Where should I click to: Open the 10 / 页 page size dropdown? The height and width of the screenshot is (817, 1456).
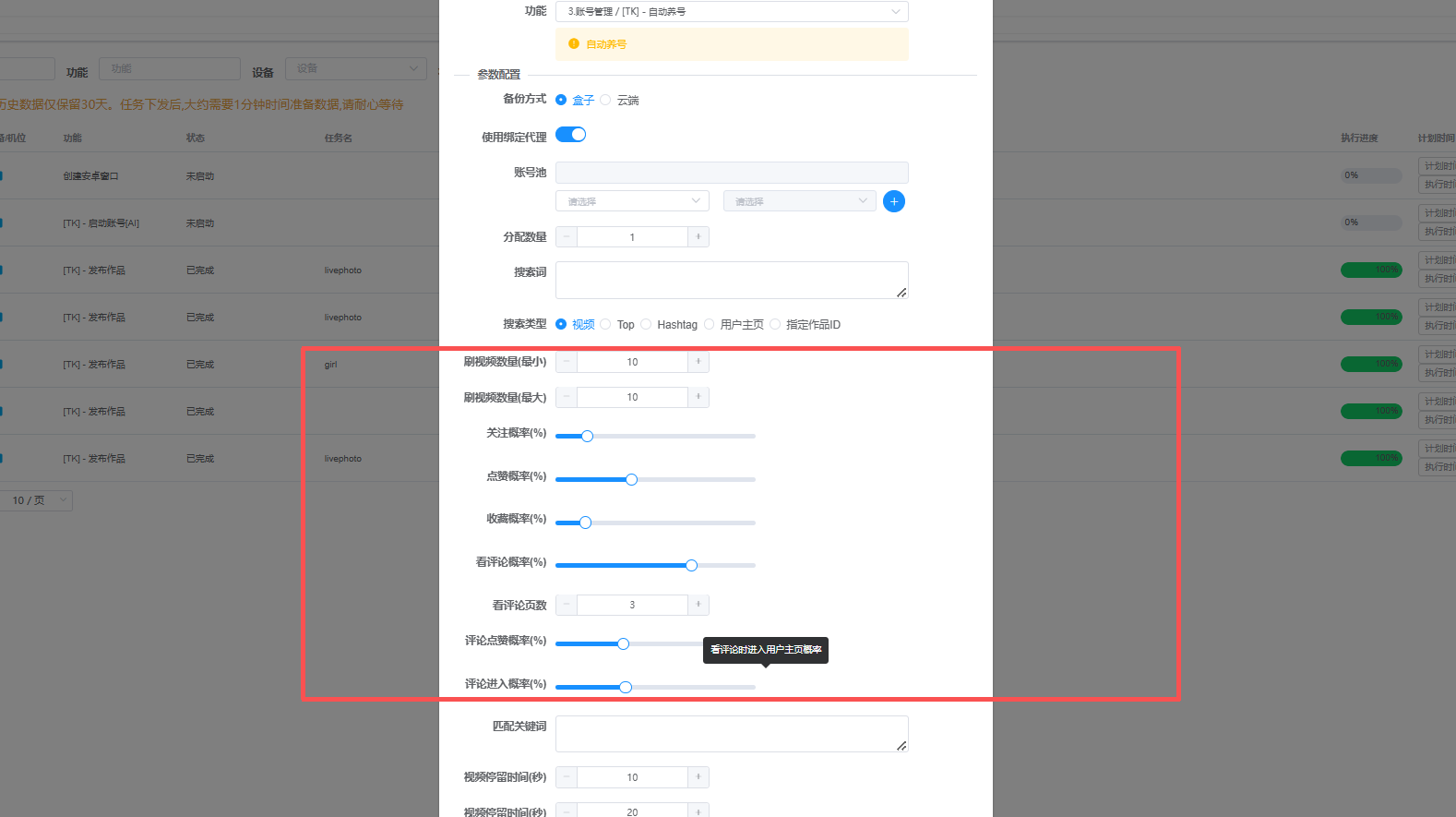(x=37, y=500)
